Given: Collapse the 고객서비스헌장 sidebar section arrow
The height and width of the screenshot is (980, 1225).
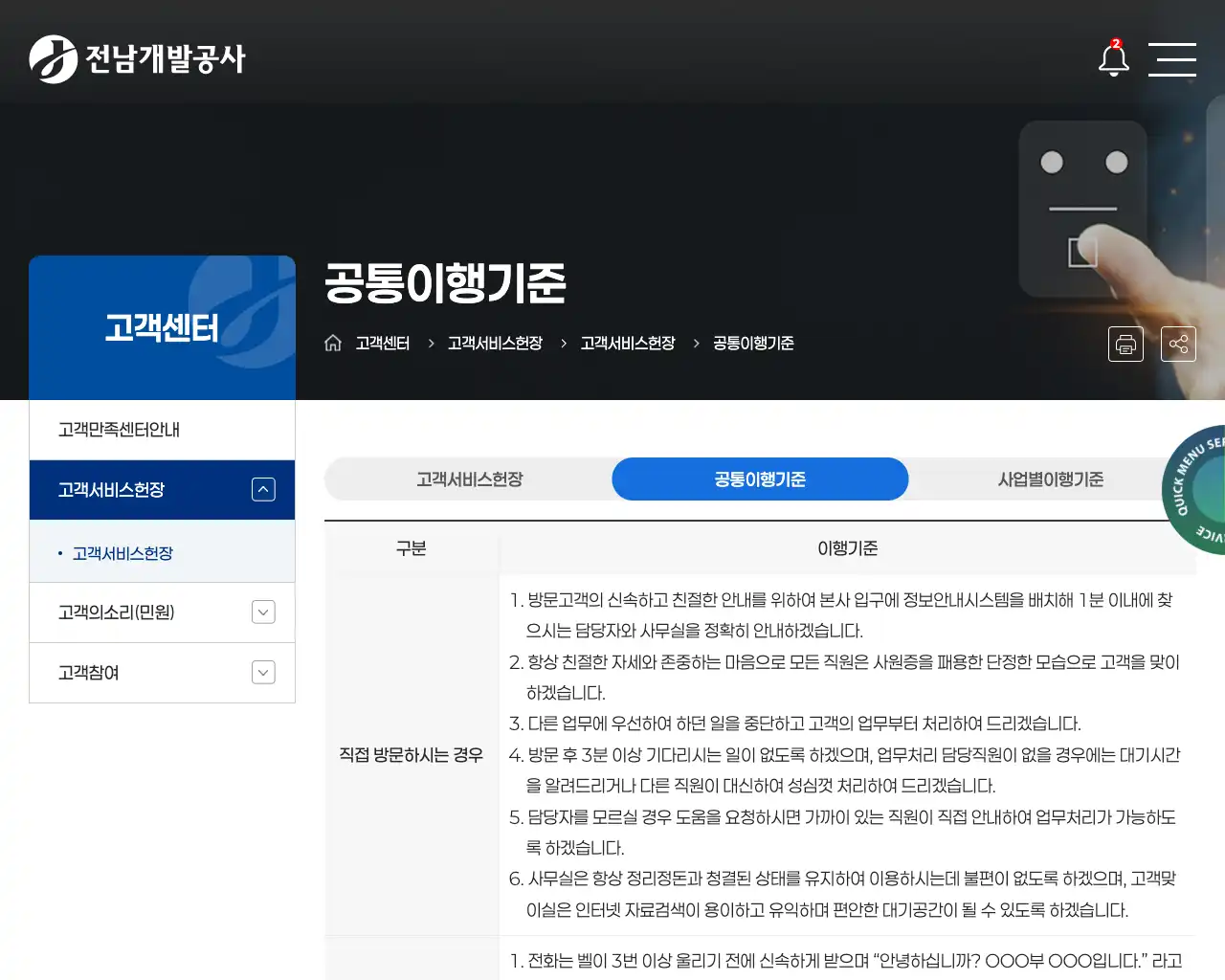Looking at the screenshot, I should pos(263,489).
